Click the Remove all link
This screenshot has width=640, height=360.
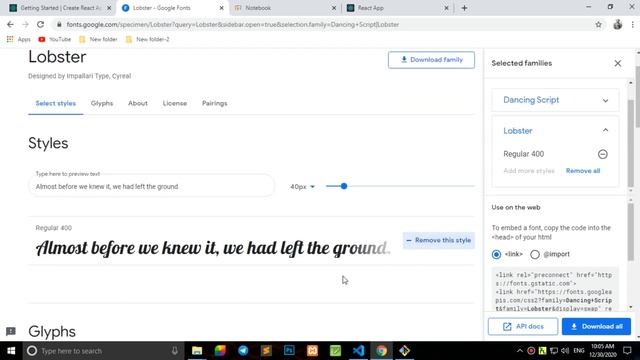coord(583,171)
